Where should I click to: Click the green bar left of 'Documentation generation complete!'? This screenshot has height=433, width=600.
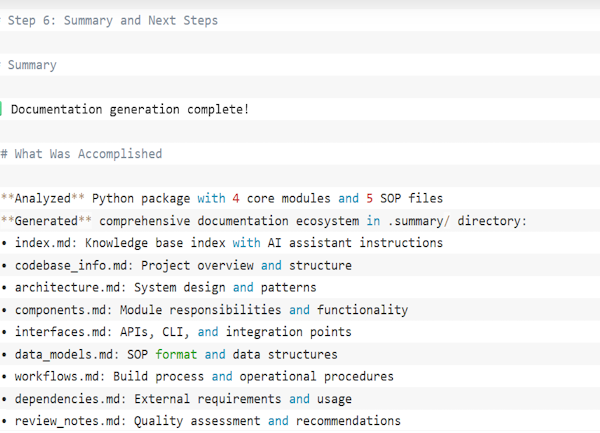point(2,109)
